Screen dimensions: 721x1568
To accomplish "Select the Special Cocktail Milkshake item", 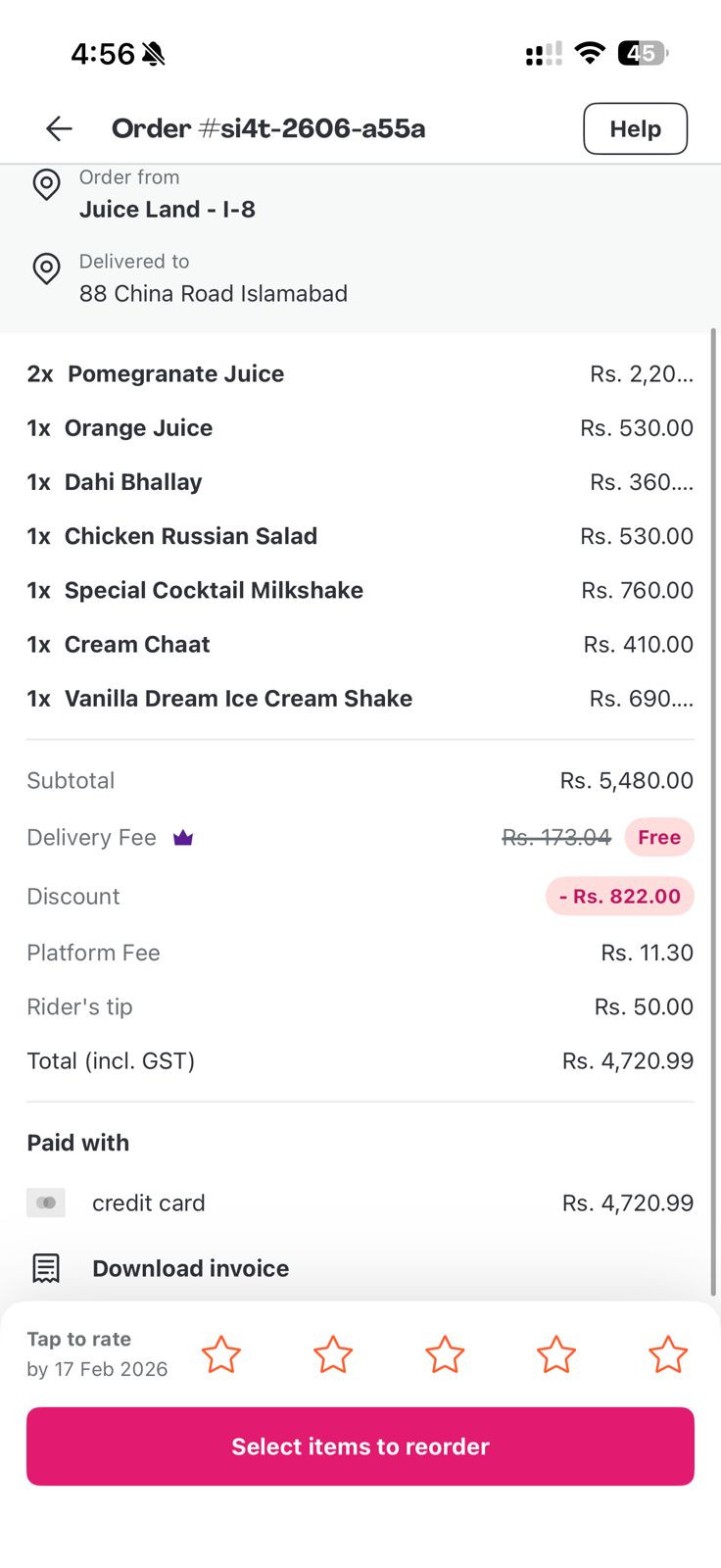I will (x=214, y=590).
